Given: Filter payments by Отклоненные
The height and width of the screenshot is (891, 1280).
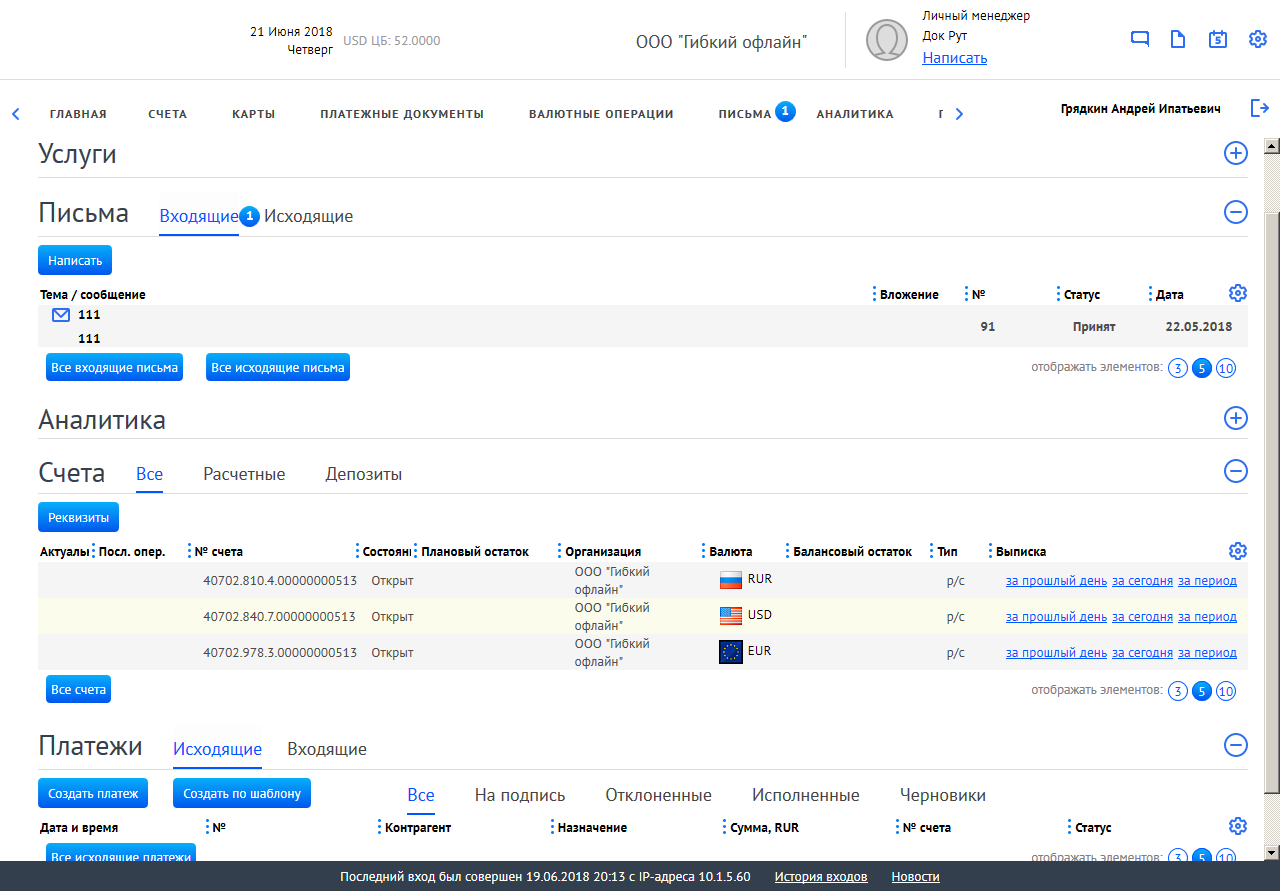Looking at the screenshot, I should click(658, 795).
